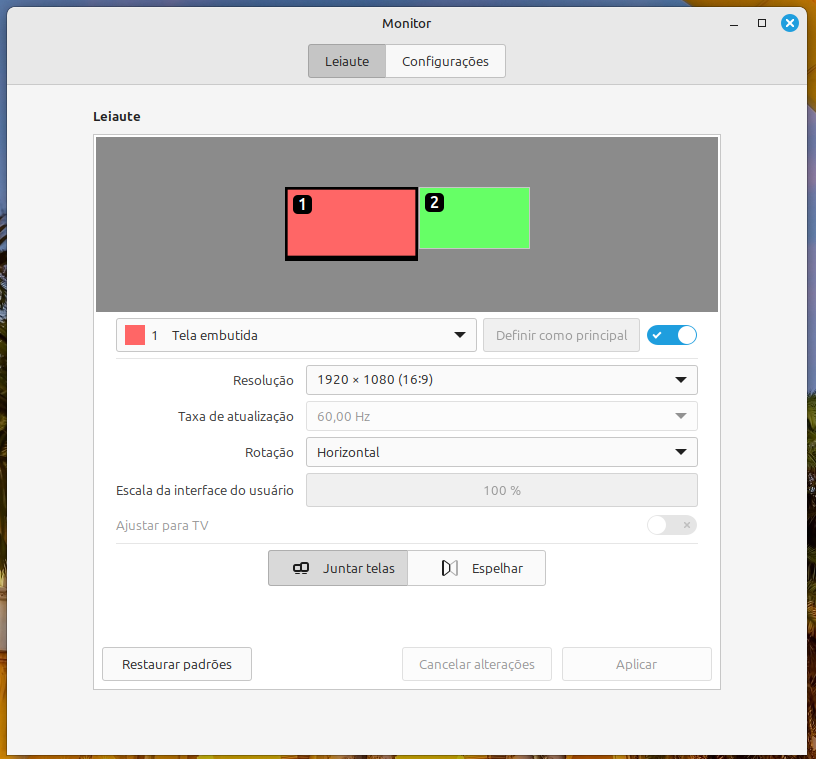816x759 pixels.
Task: Open the Resolução dropdown
Action: tap(501, 380)
